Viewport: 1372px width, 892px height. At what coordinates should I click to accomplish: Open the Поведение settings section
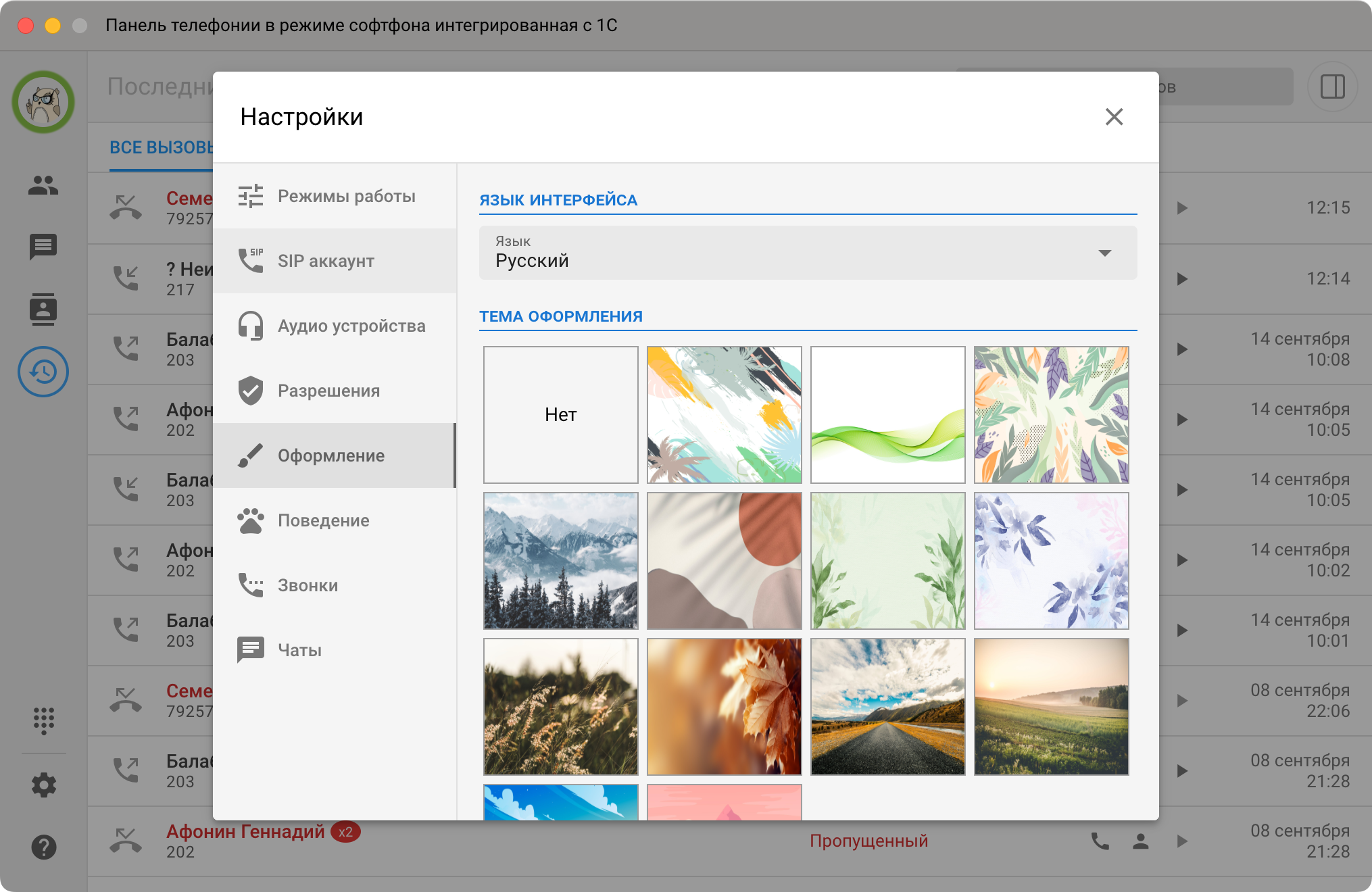click(x=335, y=520)
